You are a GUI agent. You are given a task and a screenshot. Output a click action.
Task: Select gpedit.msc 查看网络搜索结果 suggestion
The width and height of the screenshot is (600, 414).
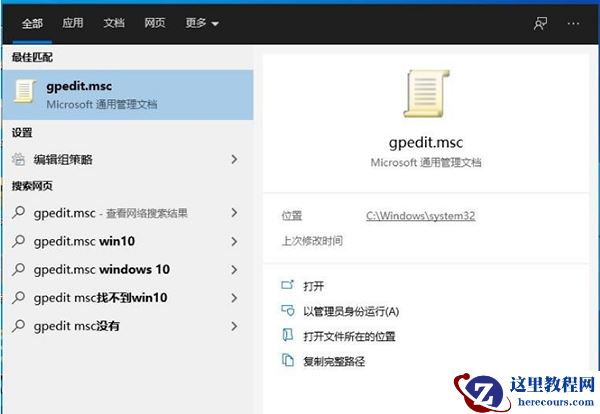[x=128, y=213]
